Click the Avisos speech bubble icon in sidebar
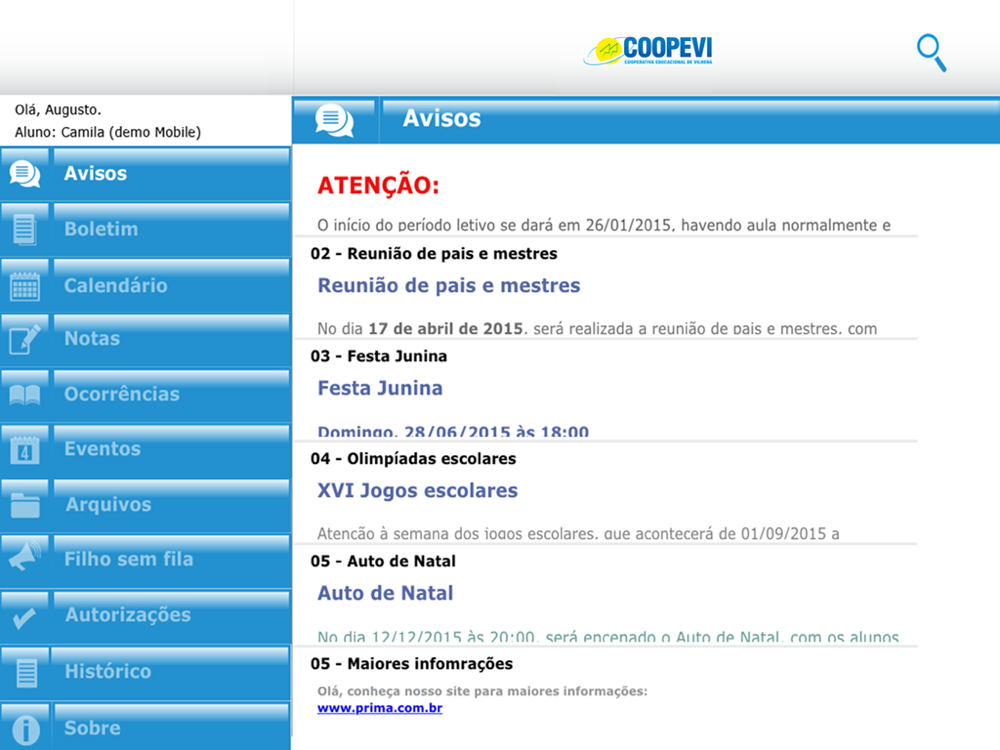Screen dimensions: 1000x750 [25, 173]
